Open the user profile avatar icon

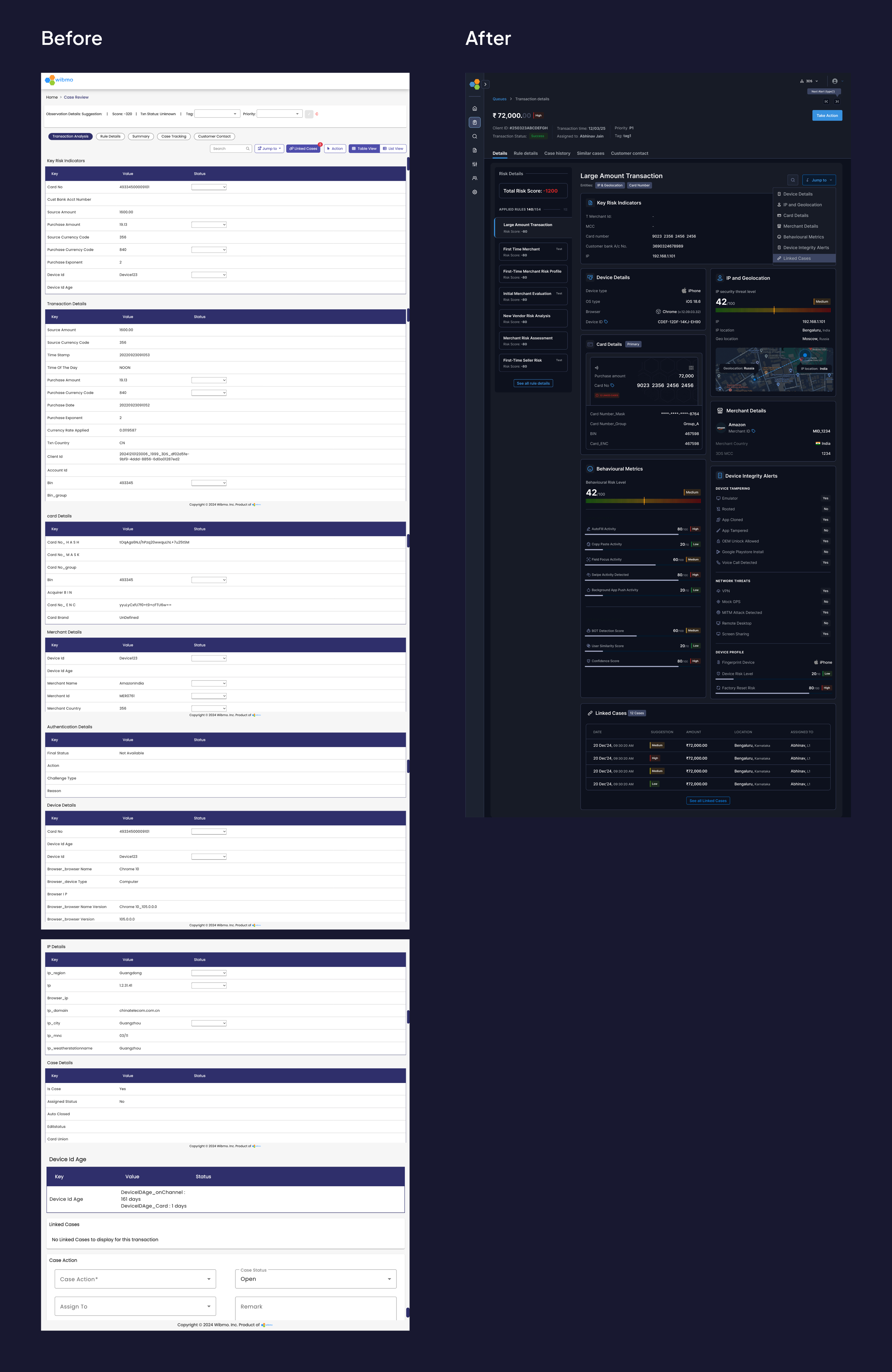[834, 81]
